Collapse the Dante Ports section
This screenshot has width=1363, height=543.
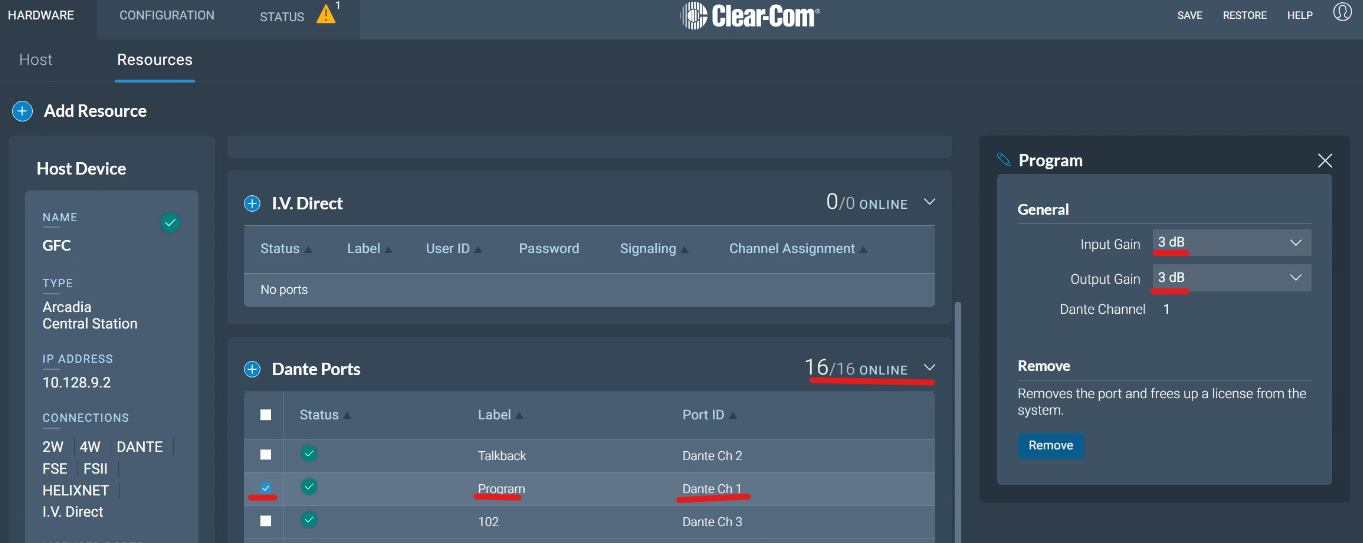pyautogui.click(x=929, y=368)
